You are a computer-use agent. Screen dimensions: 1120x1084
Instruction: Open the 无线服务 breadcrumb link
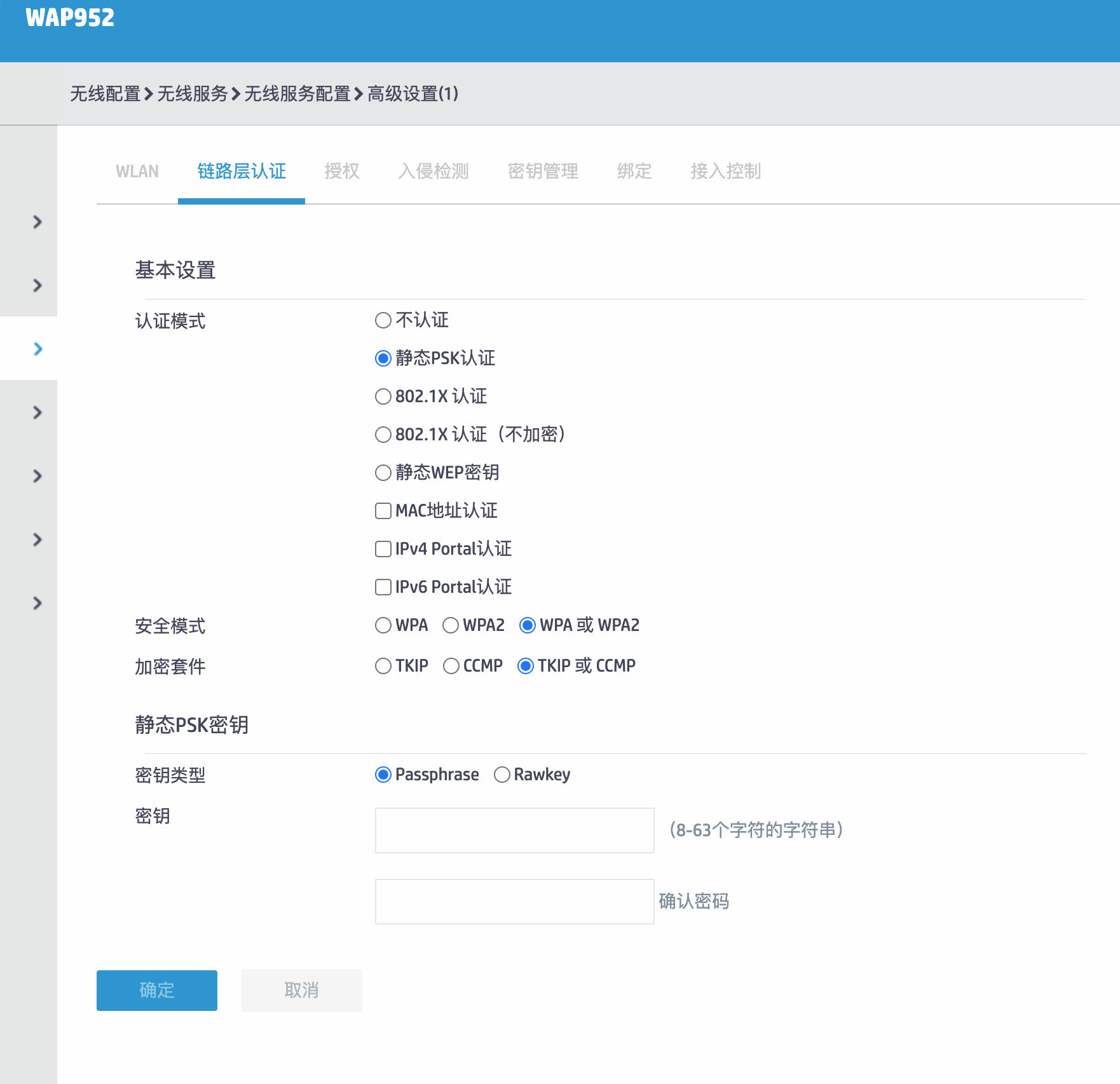click(x=192, y=94)
